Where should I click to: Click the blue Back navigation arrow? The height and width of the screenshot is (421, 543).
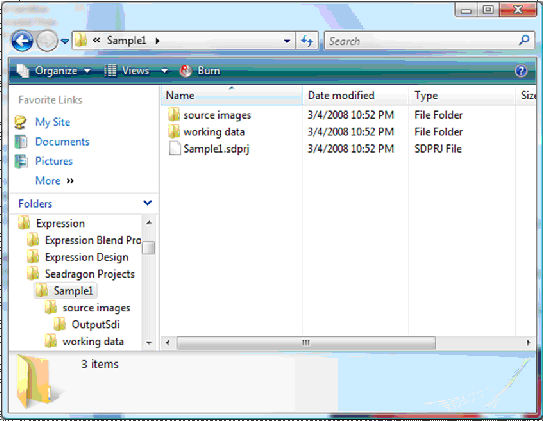coord(22,41)
